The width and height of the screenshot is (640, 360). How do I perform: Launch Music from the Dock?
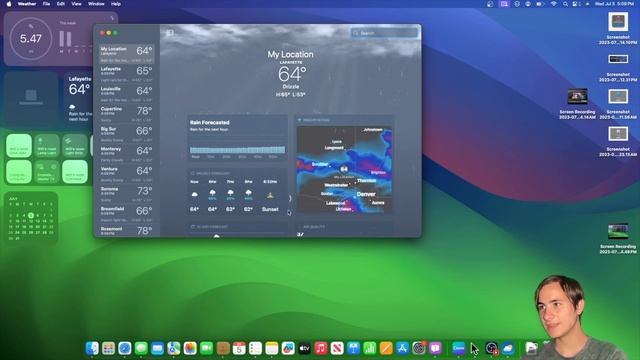click(321, 348)
